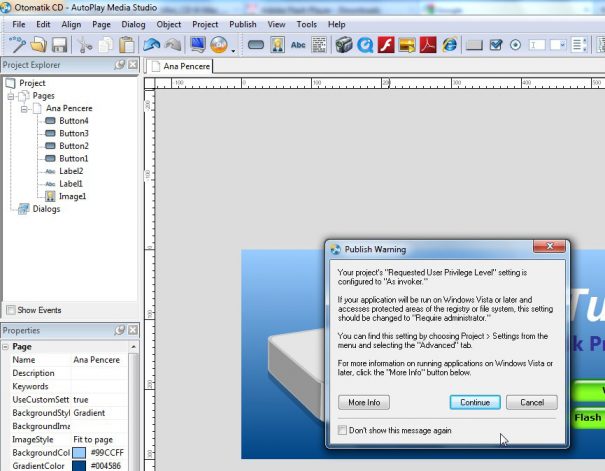This screenshot has height=471, width=605.
Task: Select Label2 in the project tree
Action: click(71, 171)
